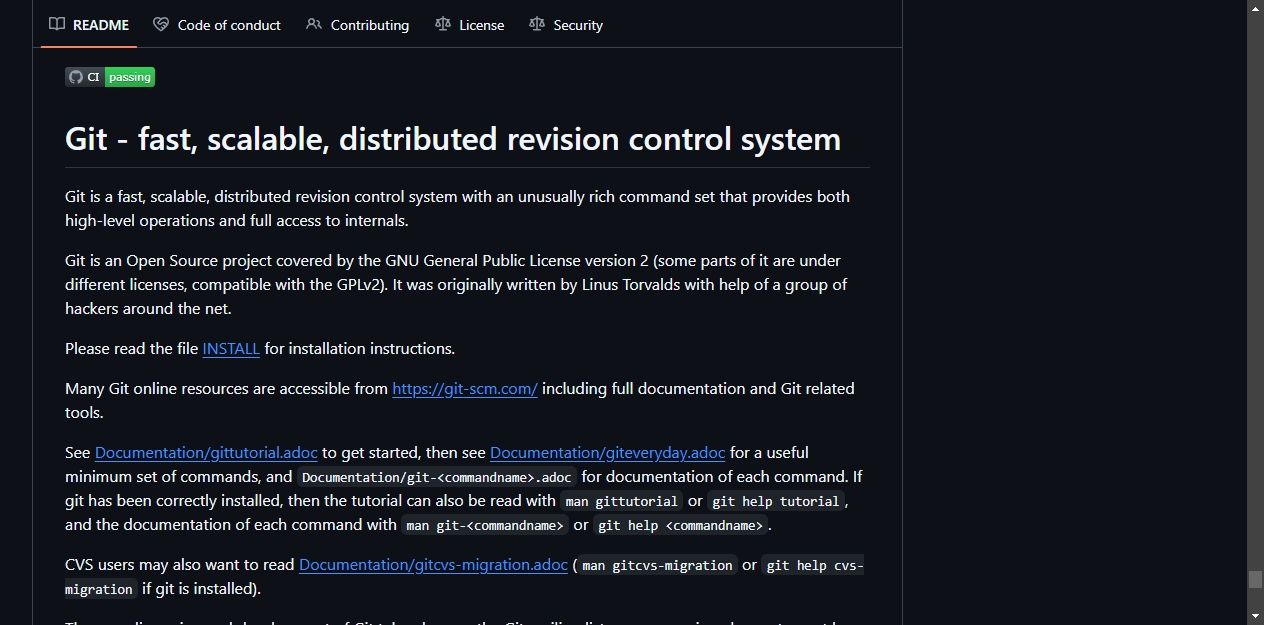Click 'Documentation/git-<commandname>.adoc' code text
This screenshot has height=625, width=1264.
[x=437, y=477]
